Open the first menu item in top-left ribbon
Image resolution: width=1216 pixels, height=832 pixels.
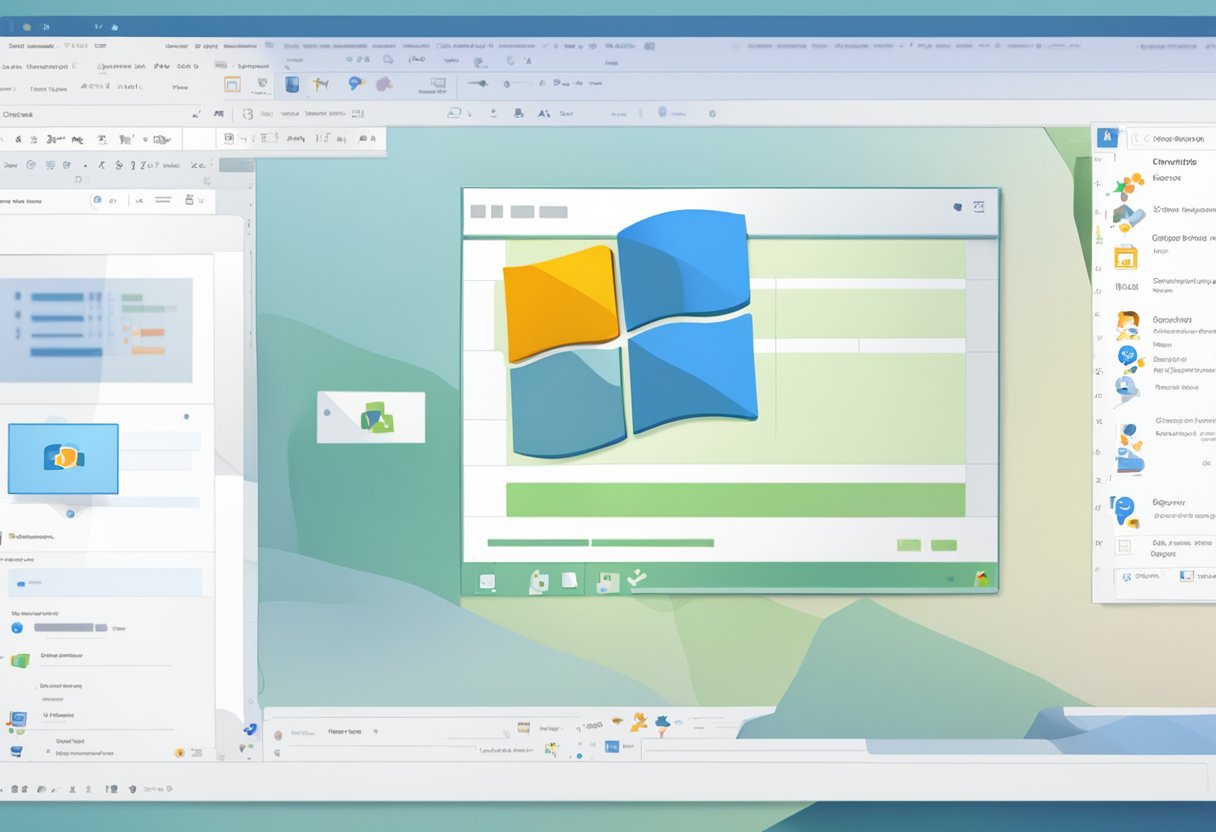click(x=28, y=46)
